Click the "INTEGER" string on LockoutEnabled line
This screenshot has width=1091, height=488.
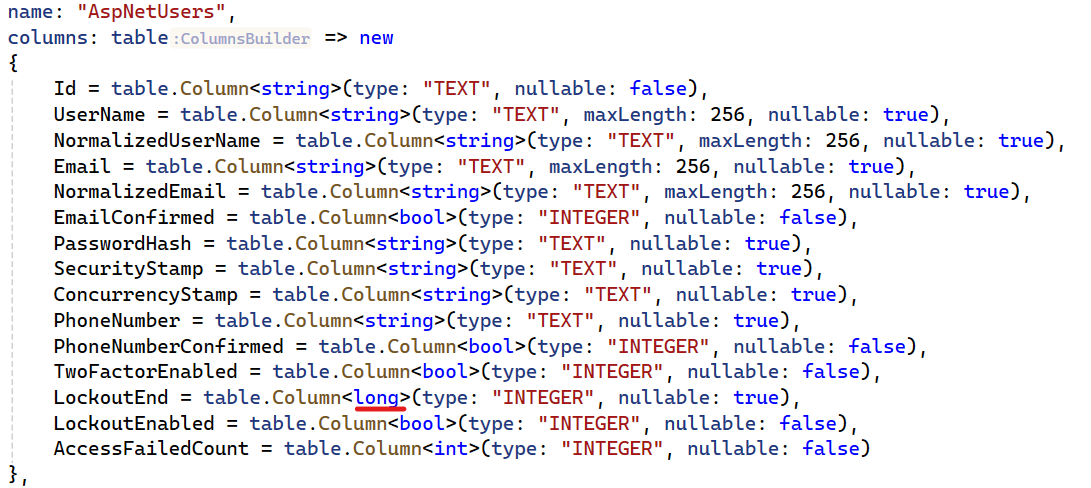pyautogui.click(x=589, y=424)
